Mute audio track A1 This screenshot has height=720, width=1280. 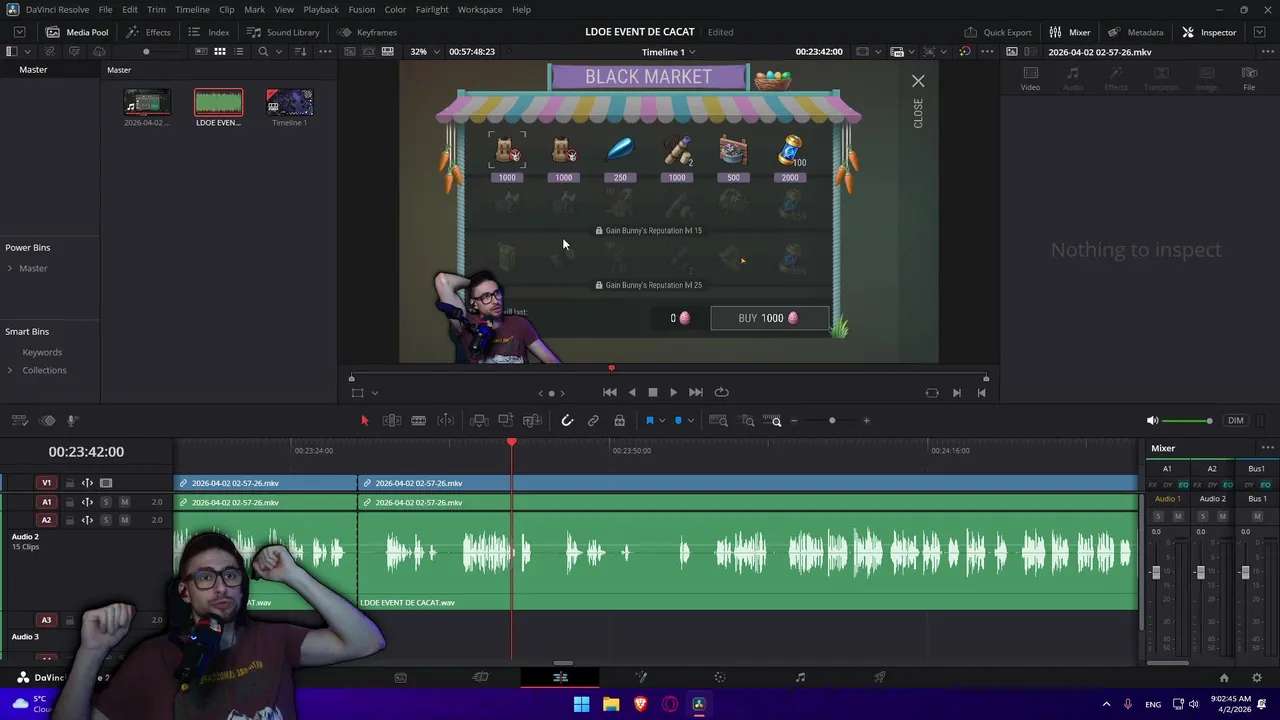point(124,502)
